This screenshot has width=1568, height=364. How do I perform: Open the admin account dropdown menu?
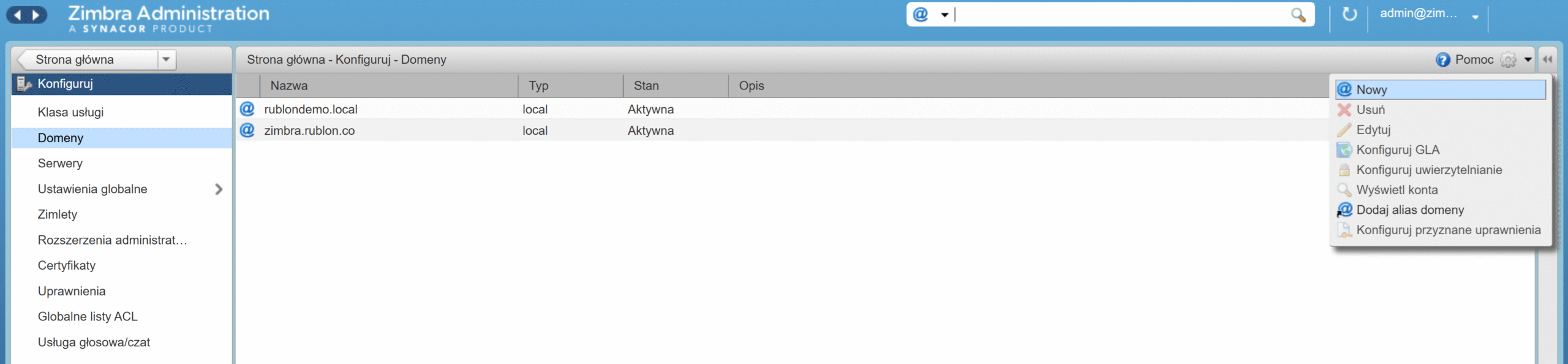(1475, 17)
